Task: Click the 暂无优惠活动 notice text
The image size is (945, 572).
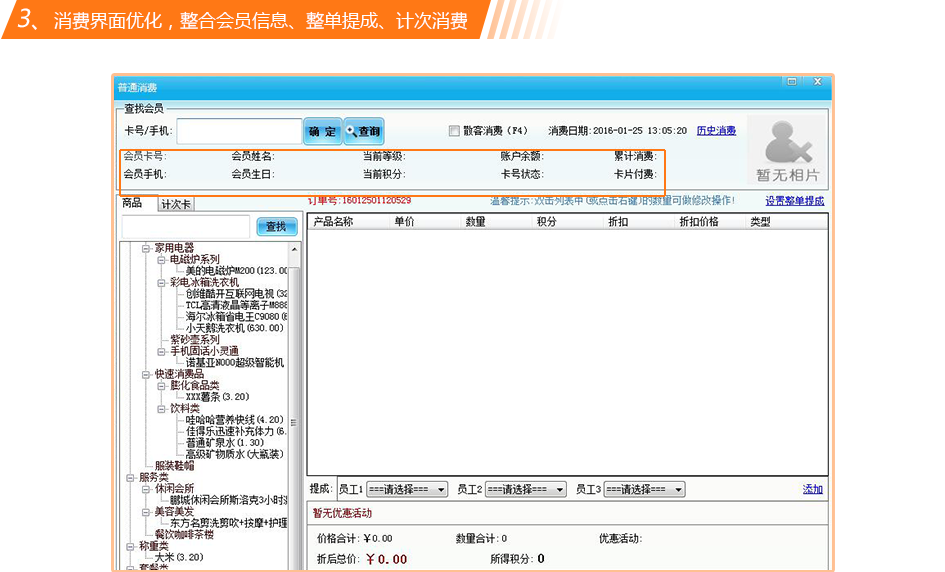Action: [342, 513]
